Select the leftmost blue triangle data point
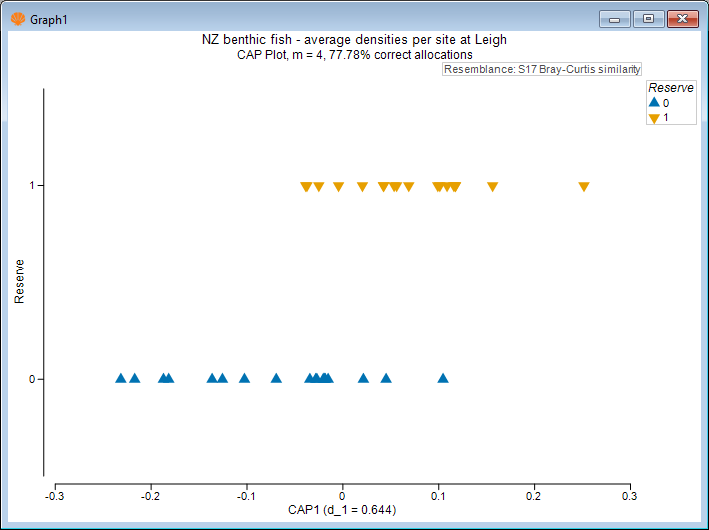The height and width of the screenshot is (530, 709). 121,378
